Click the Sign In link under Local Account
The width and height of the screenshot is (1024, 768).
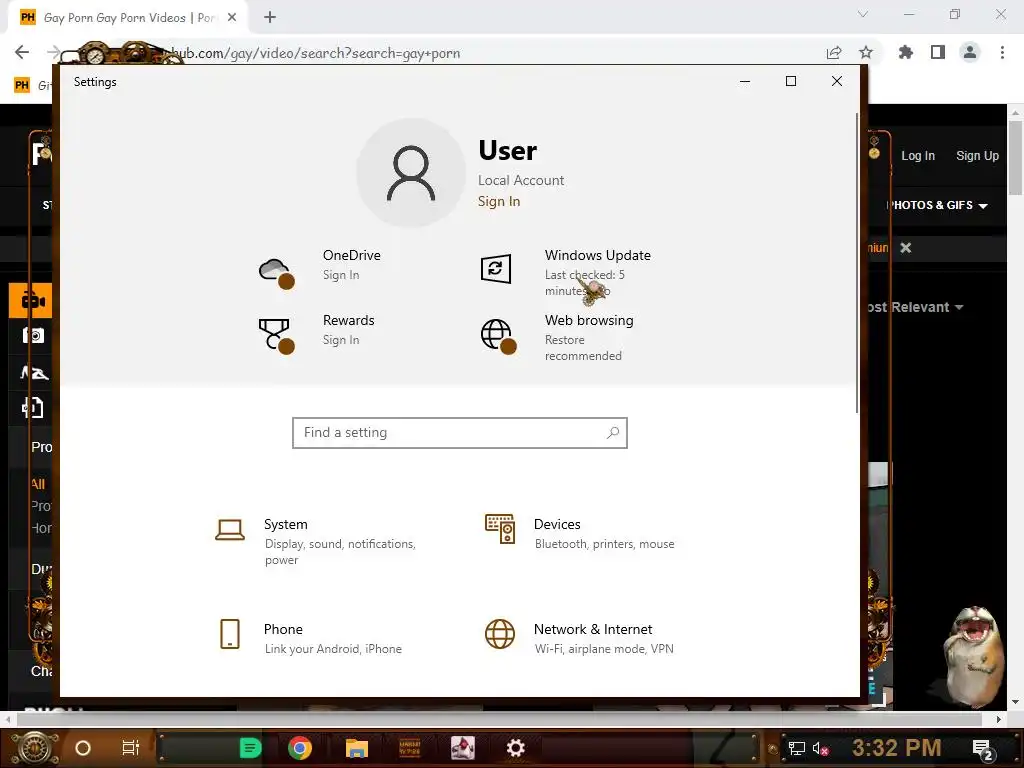(499, 201)
